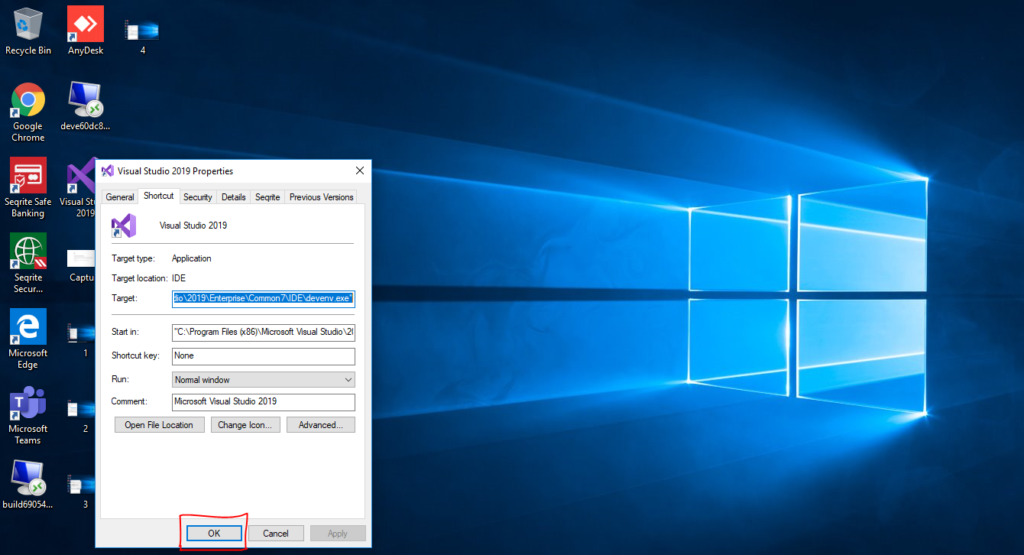Click in the Target path field
The image size is (1024, 555).
tap(263, 298)
